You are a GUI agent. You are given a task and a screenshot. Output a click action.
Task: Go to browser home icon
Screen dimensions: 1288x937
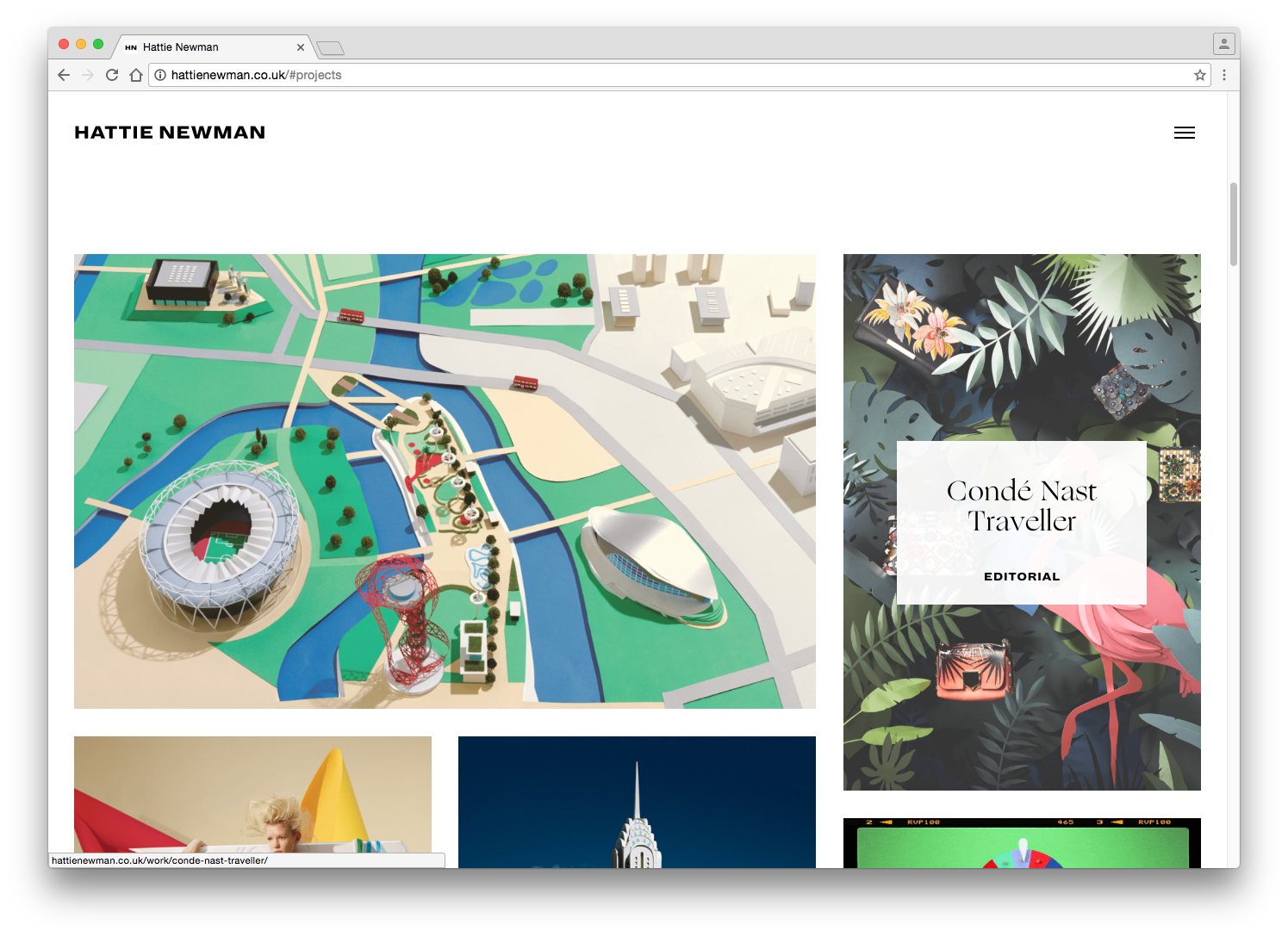136,75
